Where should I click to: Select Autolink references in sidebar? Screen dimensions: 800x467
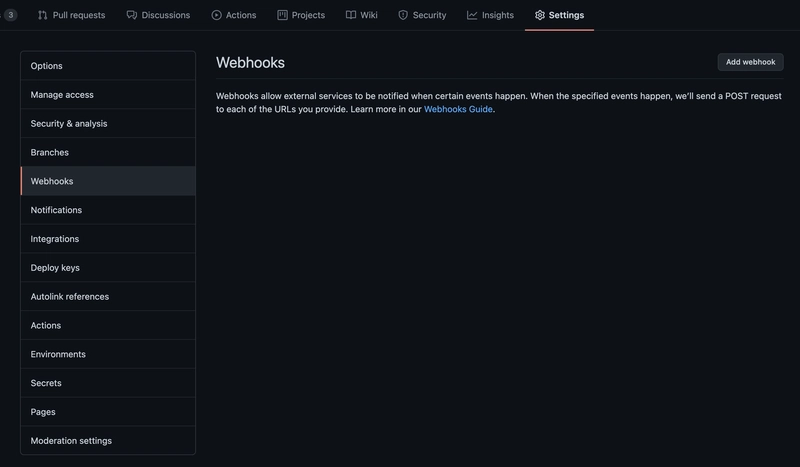108,297
